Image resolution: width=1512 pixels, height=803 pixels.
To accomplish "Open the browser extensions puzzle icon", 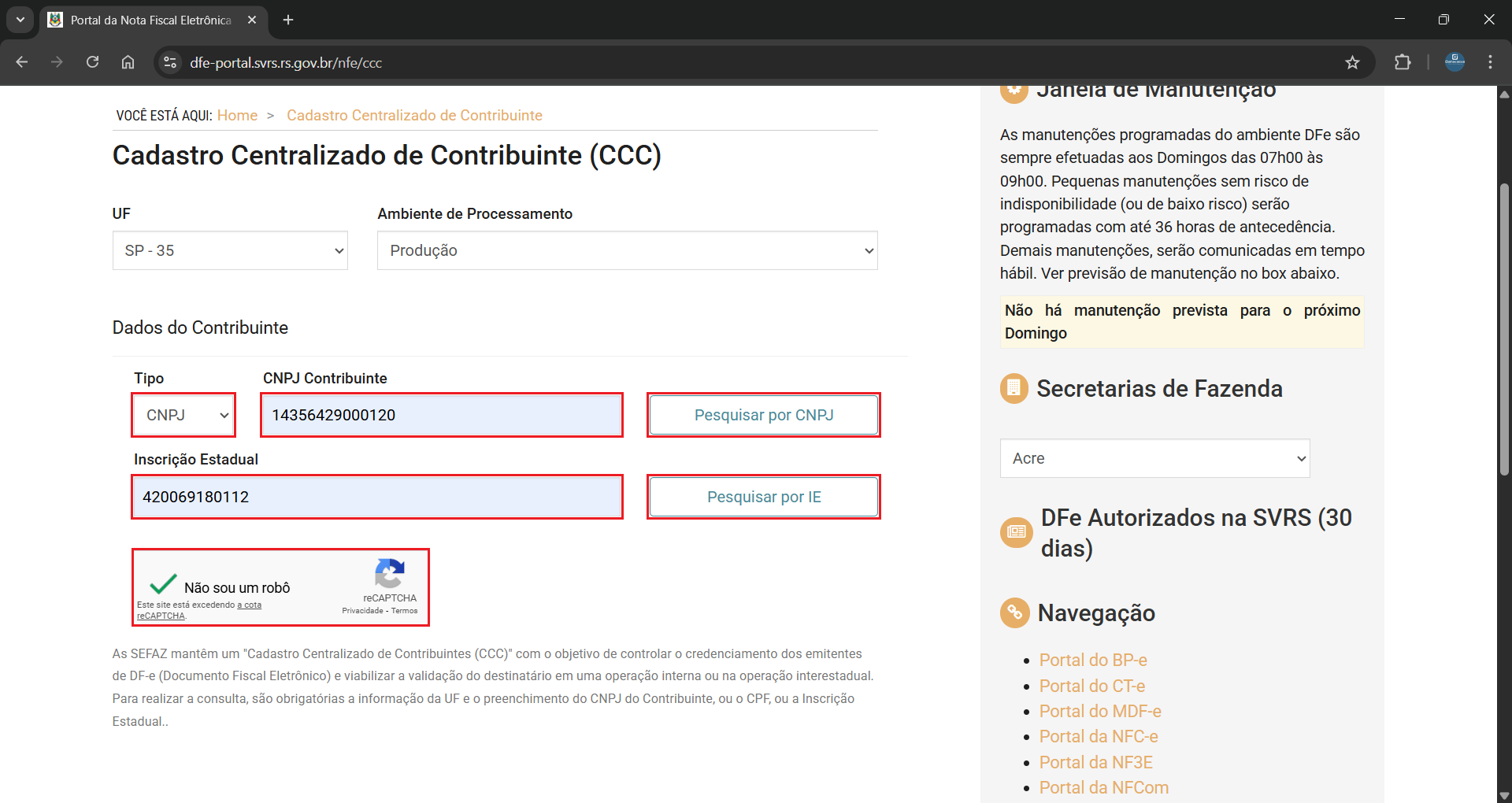I will [1402, 62].
